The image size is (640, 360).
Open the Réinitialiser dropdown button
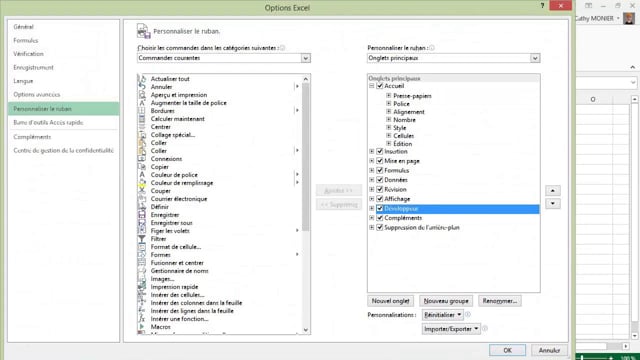[x=442, y=315]
